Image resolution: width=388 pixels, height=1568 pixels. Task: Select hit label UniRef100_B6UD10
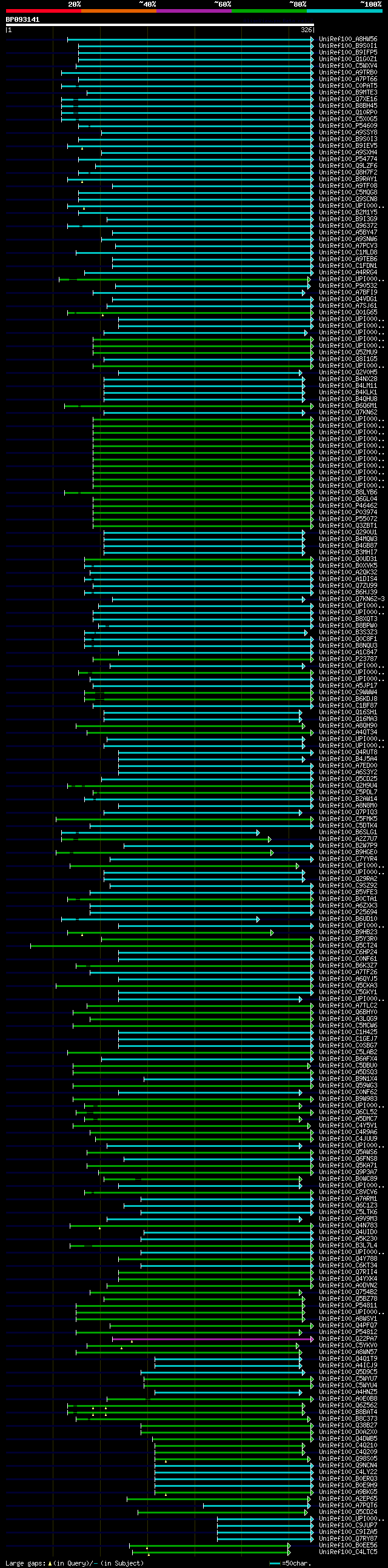[x=348, y=919]
